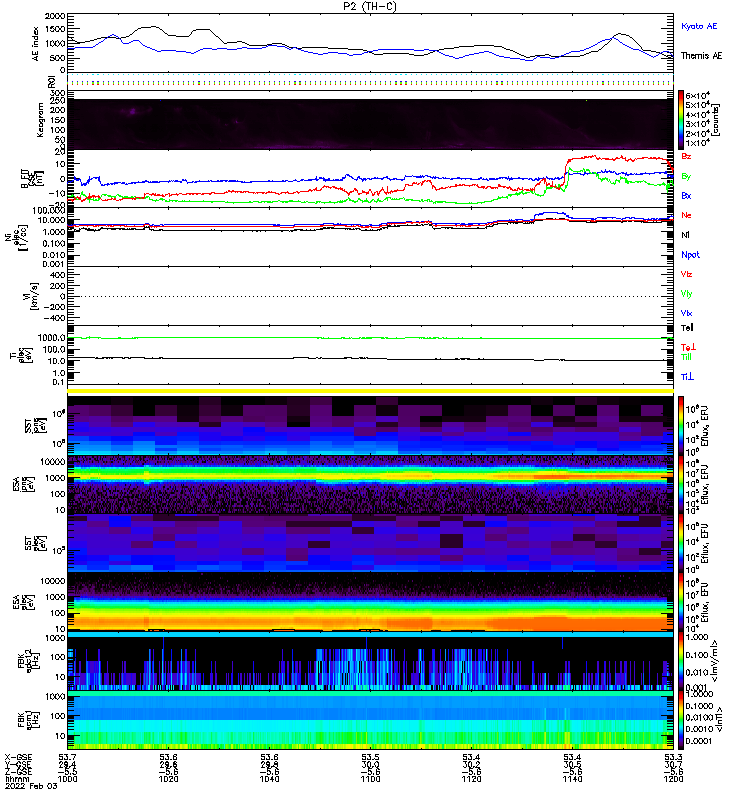Screen dimensions: 750x800
Task: Click the 1000.0 tick on temperature axis
Action: [x=52, y=338]
